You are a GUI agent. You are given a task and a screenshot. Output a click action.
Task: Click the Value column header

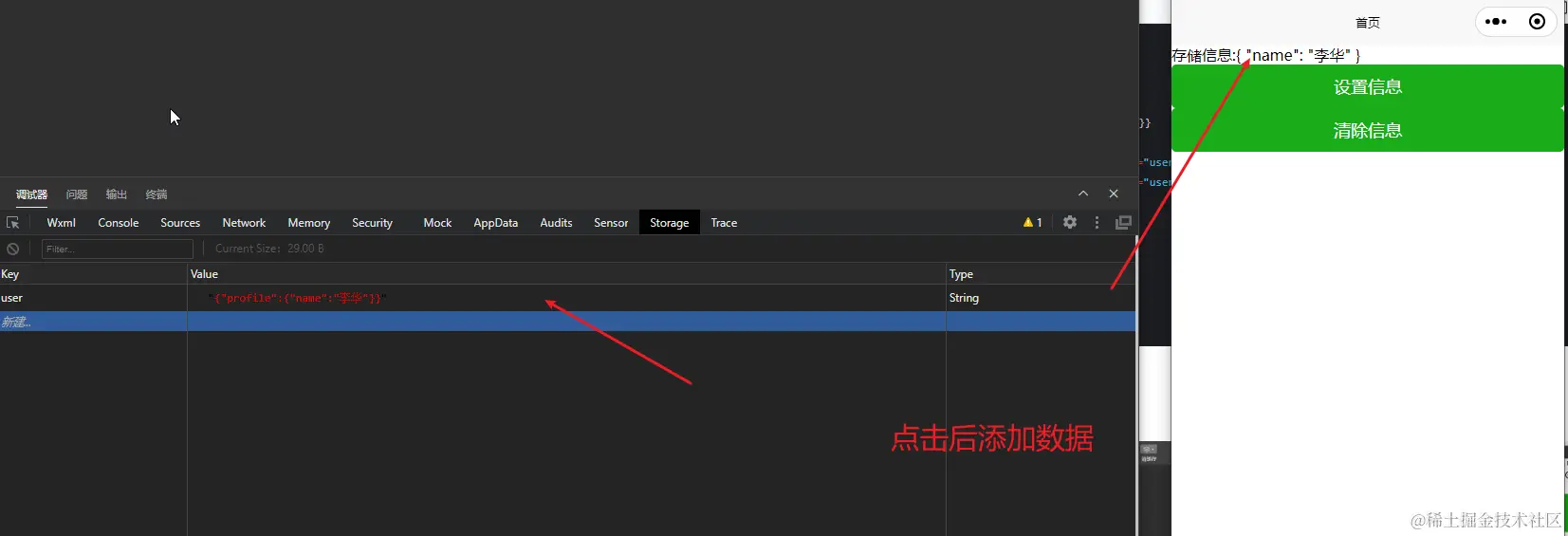(566, 274)
